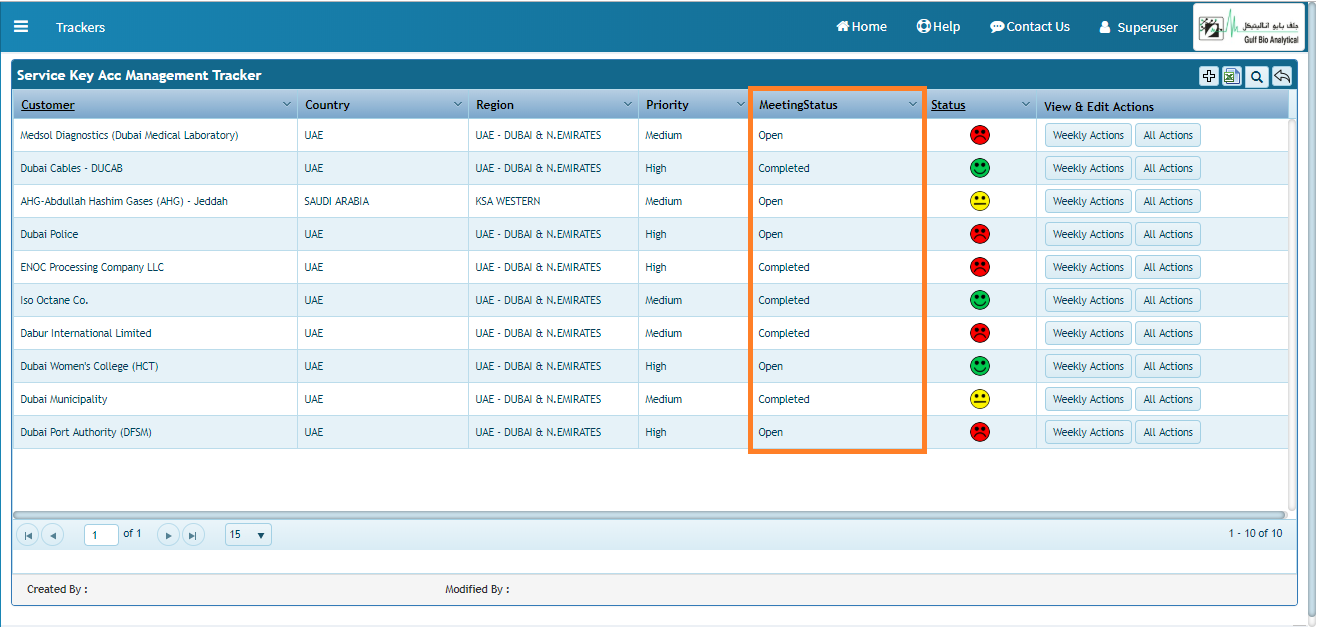
Task: Click the yellow status face for Dubai Municipality
Action: point(980,399)
